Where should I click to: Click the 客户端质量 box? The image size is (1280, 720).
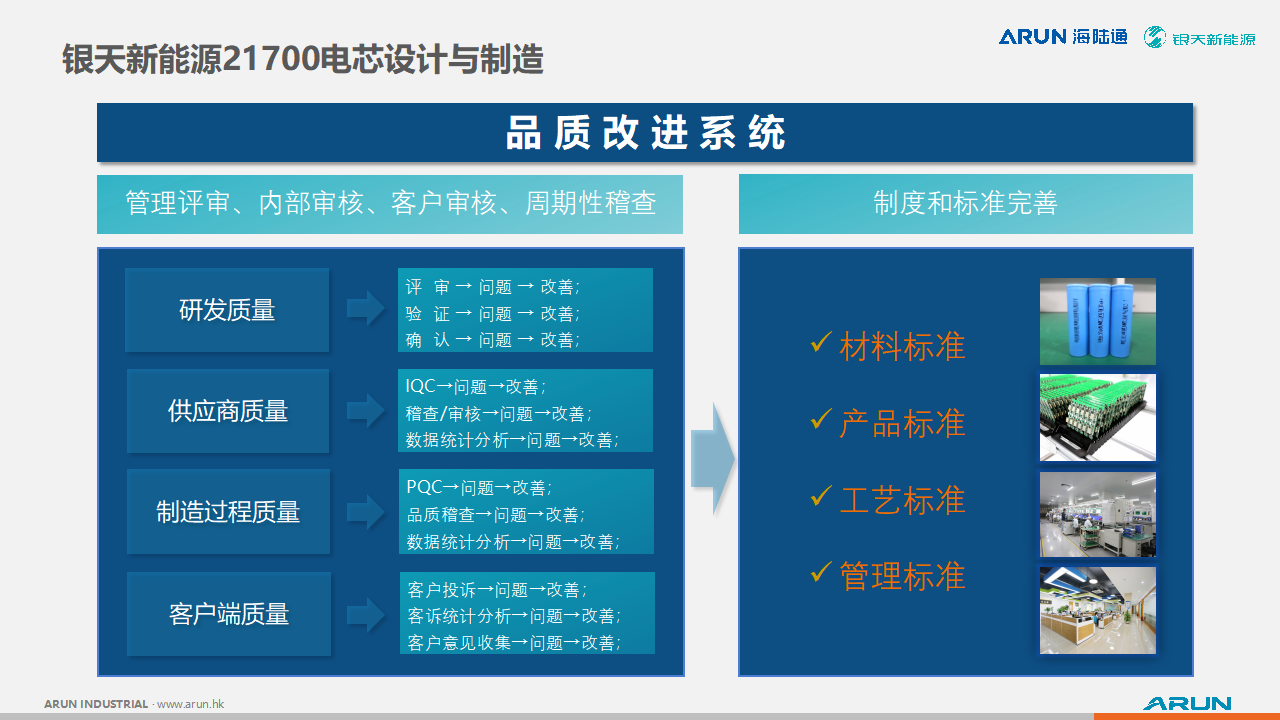pos(229,614)
